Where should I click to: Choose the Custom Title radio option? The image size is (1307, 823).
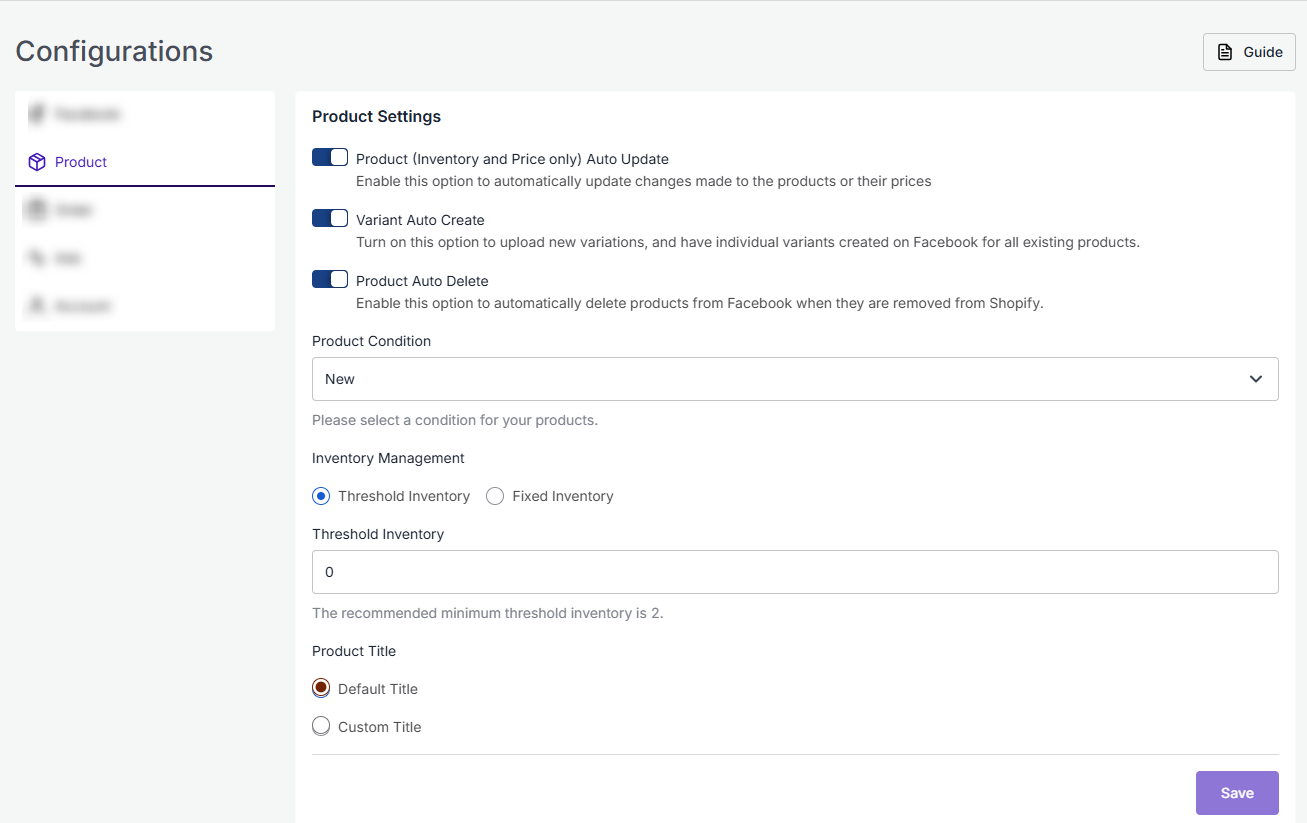click(x=321, y=726)
